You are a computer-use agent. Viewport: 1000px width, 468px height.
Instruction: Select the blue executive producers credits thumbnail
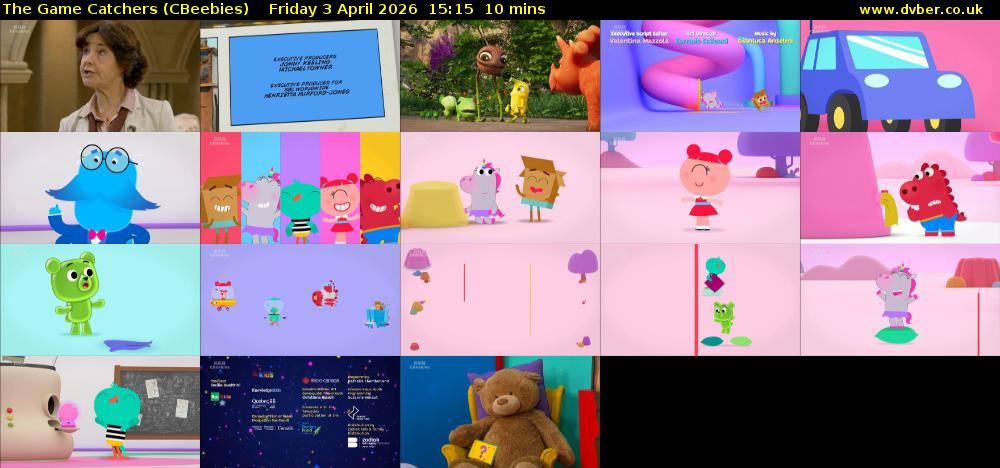[x=300, y=76]
